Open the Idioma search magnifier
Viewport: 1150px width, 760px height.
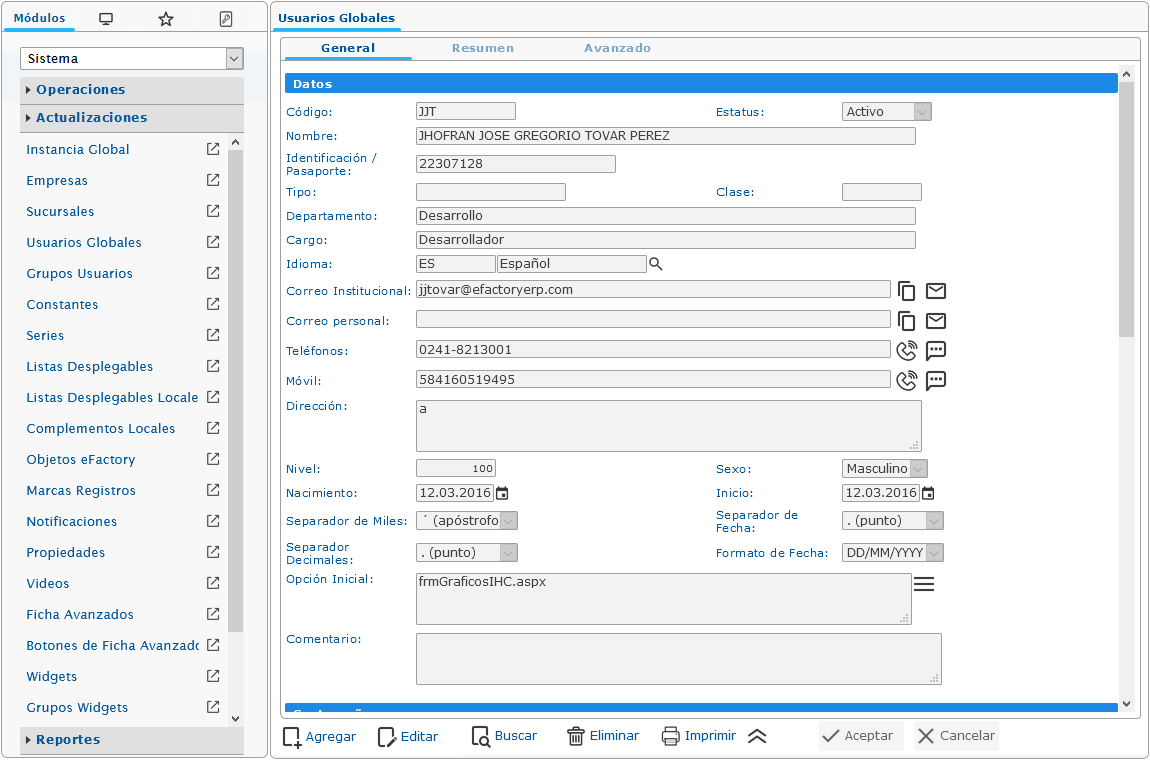(656, 264)
